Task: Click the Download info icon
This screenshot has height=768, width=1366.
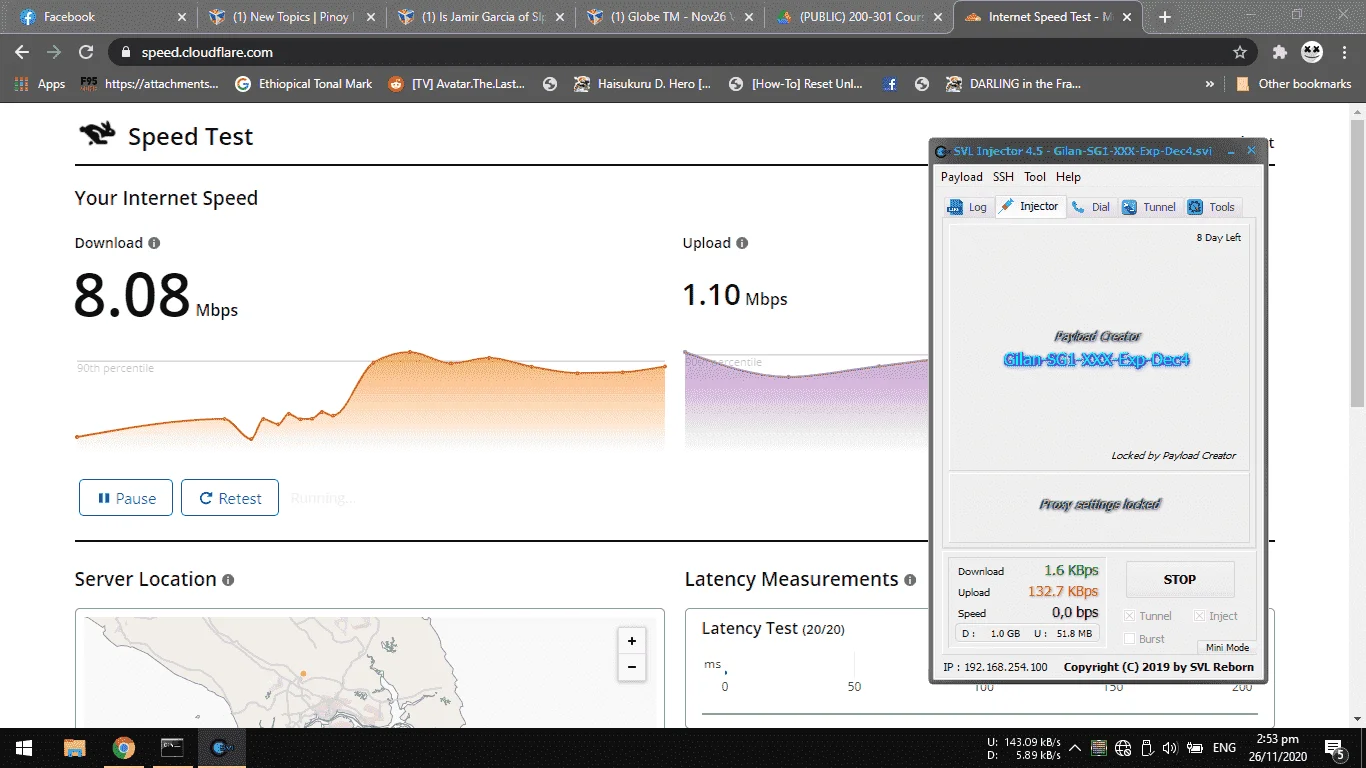Action: coord(154,243)
